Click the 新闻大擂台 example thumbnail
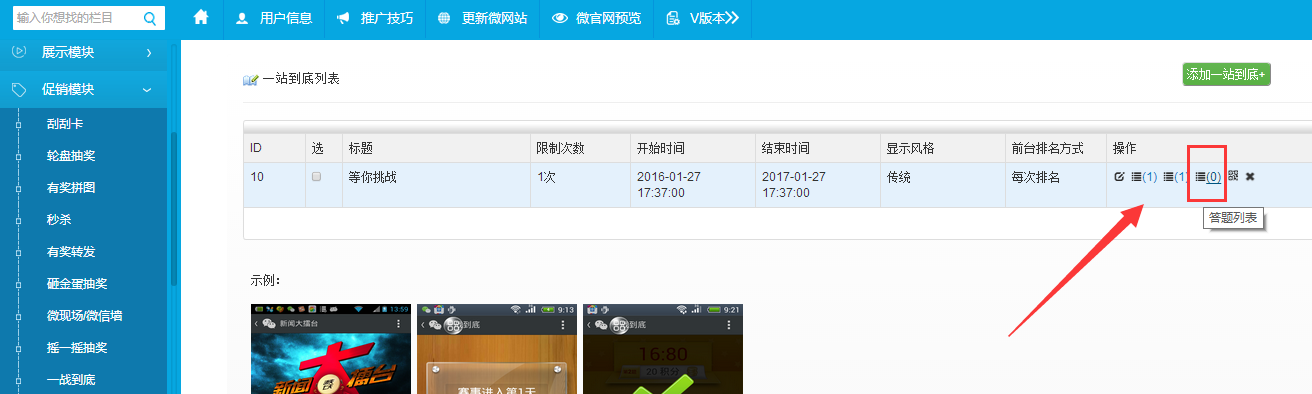 click(x=331, y=349)
